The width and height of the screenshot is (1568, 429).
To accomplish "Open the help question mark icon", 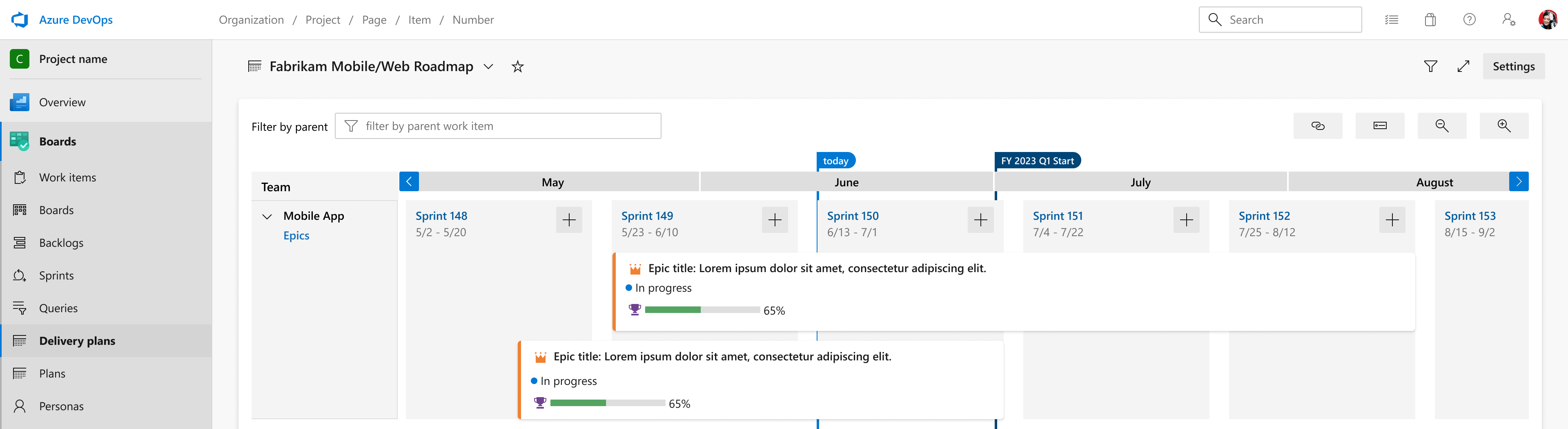I will tap(1470, 20).
